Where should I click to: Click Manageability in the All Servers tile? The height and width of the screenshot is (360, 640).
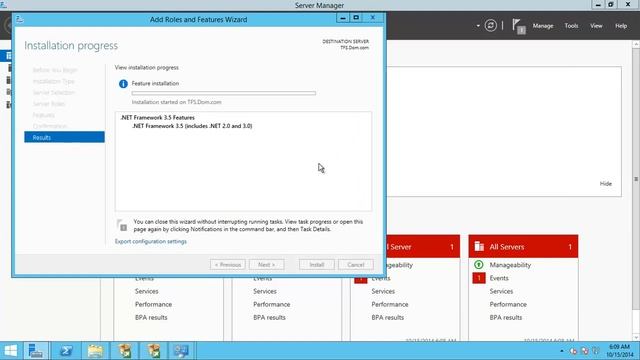click(x=510, y=265)
